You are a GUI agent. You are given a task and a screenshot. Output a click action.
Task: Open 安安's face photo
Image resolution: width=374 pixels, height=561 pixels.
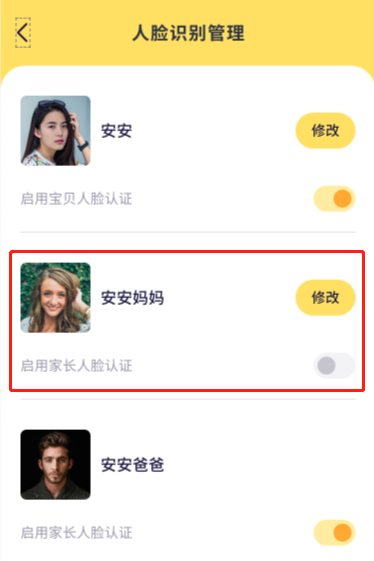pos(55,131)
